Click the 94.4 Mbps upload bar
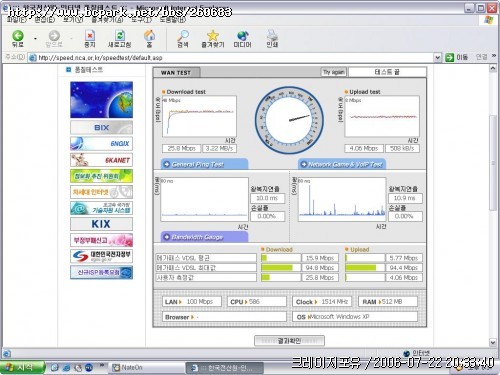 [x=365, y=267]
